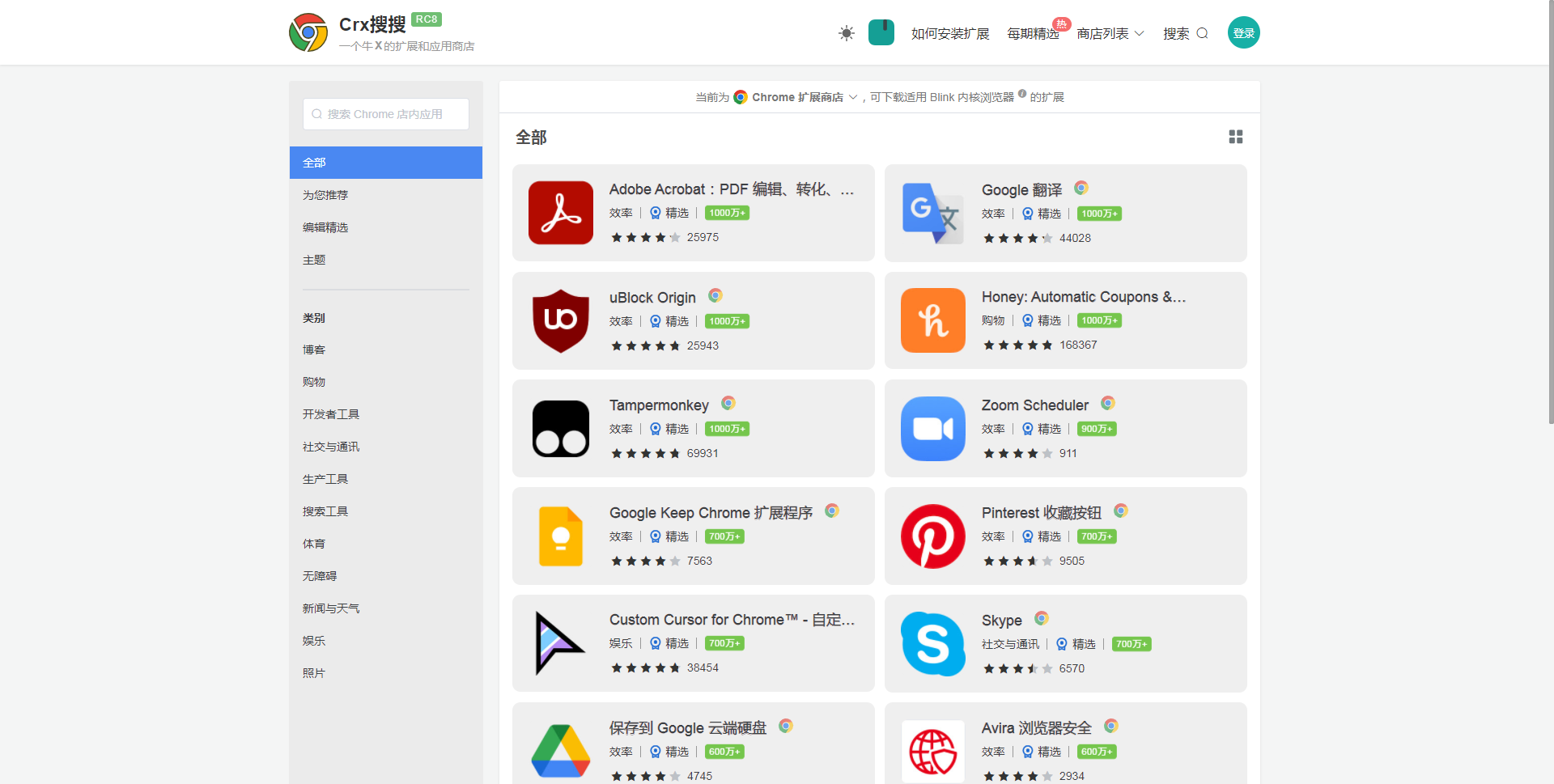The image size is (1554, 784).
Task: Focus the 搜索 Chrome 店内应用 input
Action: 386,114
